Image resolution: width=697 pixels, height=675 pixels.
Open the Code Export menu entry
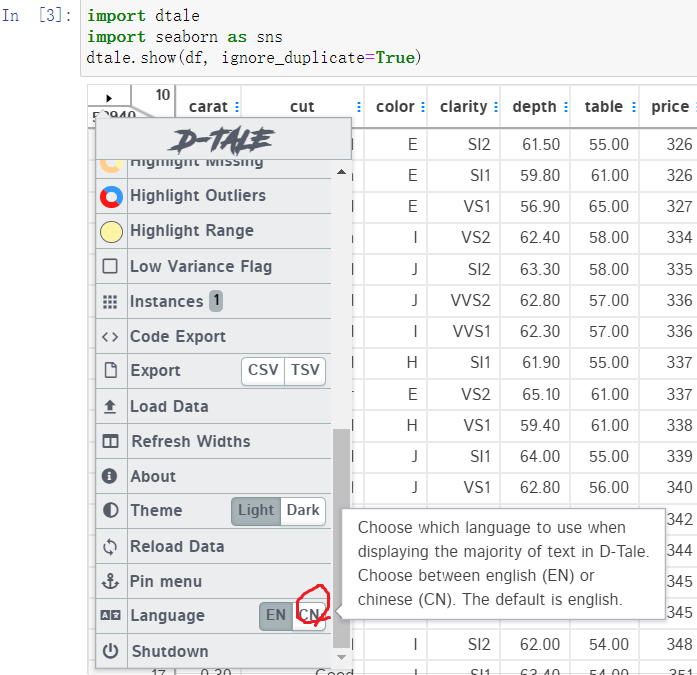click(213, 336)
